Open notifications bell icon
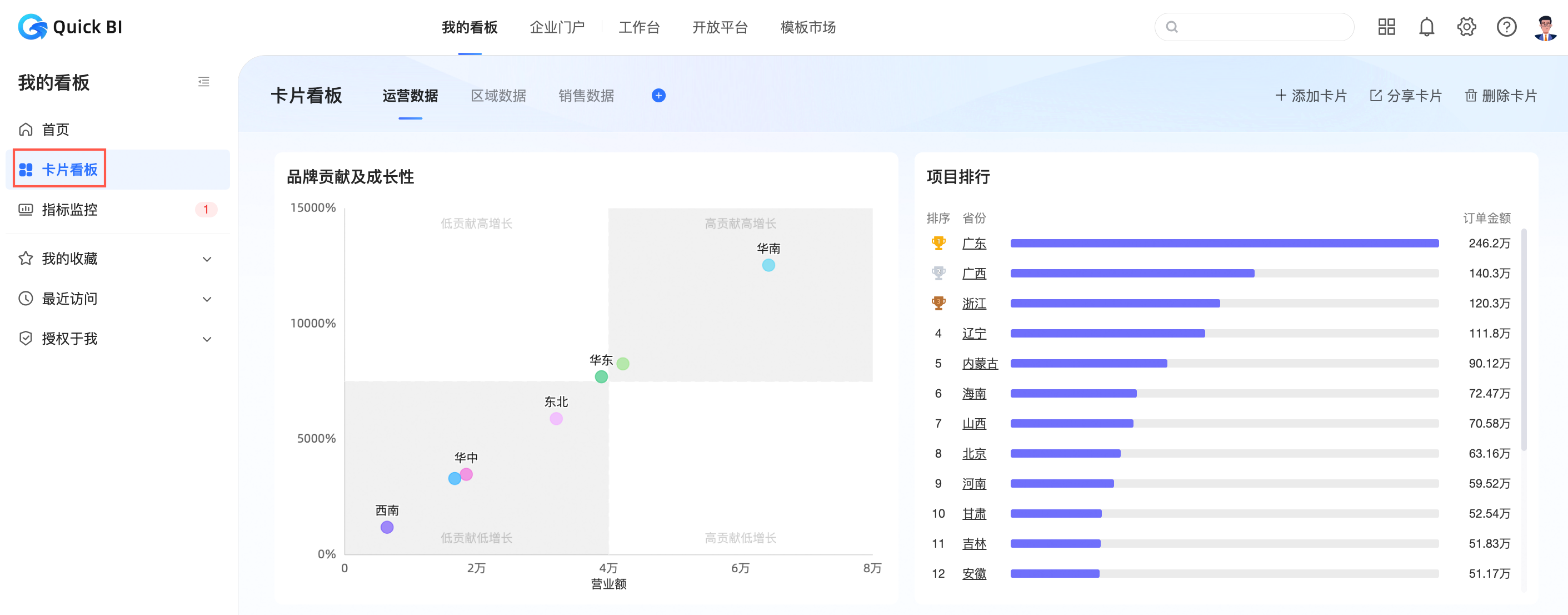This screenshot has width=1568, height=615. click(1426, 27)
